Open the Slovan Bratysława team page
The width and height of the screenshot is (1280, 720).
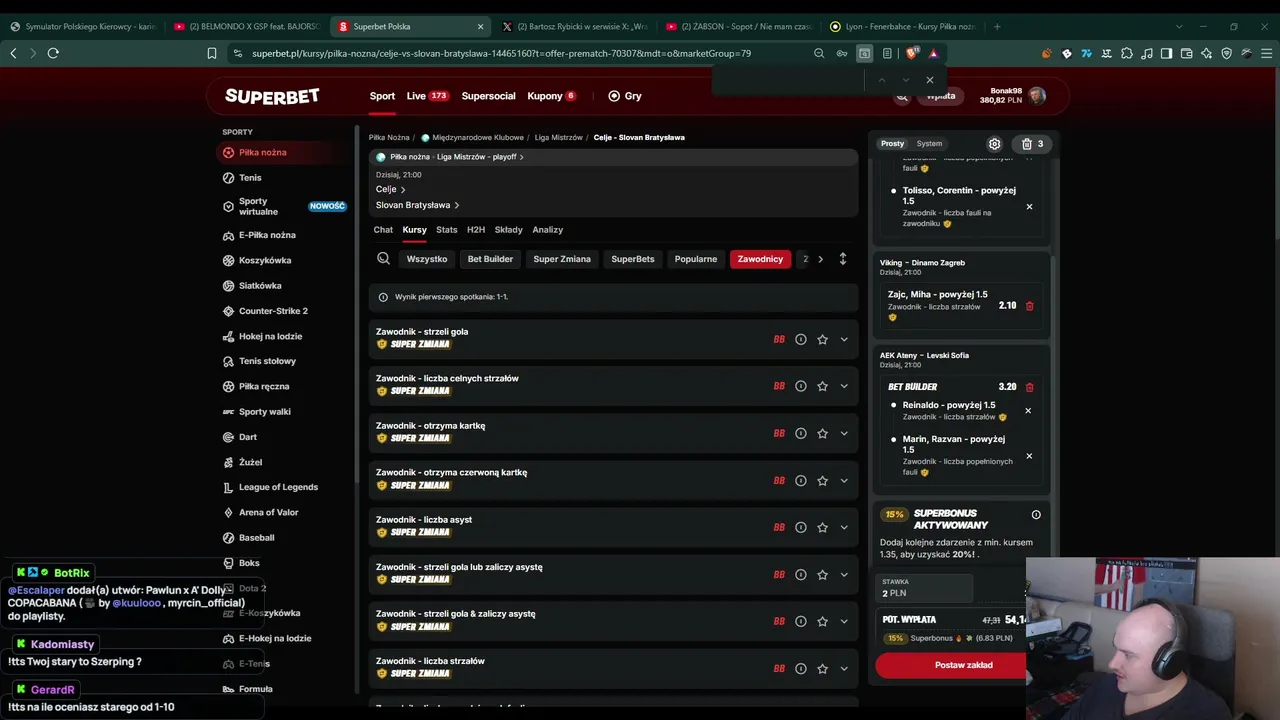tap(417, 205)
